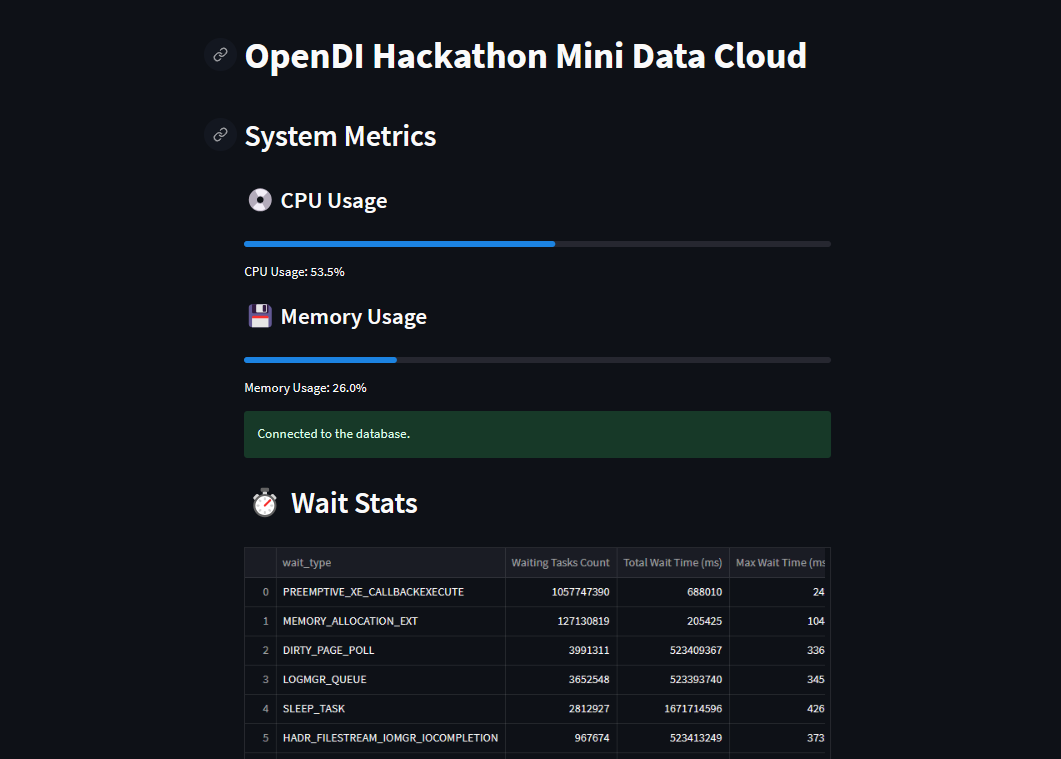Select the CPU Usage subheading text
This screenshot has height=759, width=1061.
point(334,201)
